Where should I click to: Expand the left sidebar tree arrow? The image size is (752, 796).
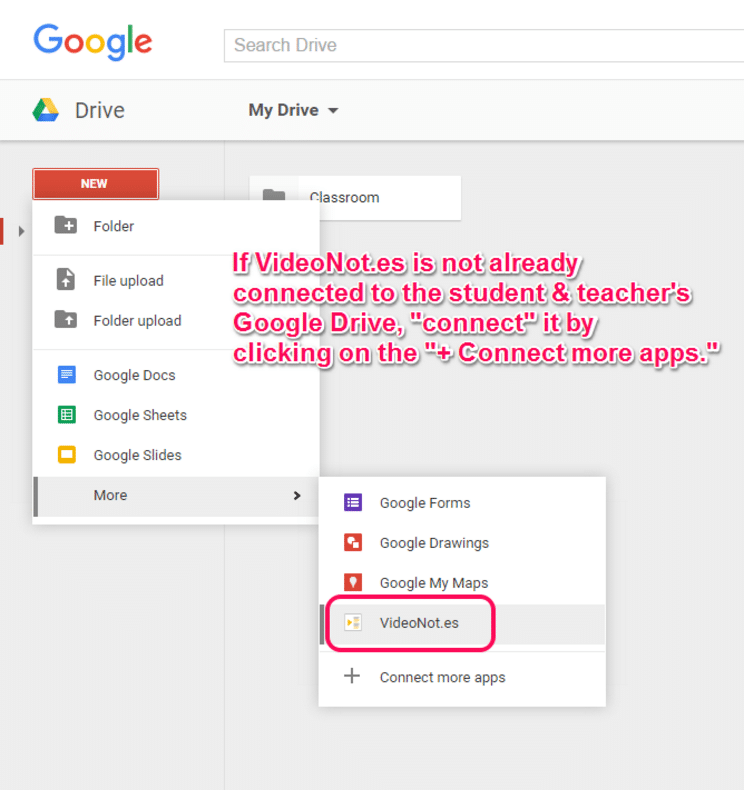[x=21, y=231]
